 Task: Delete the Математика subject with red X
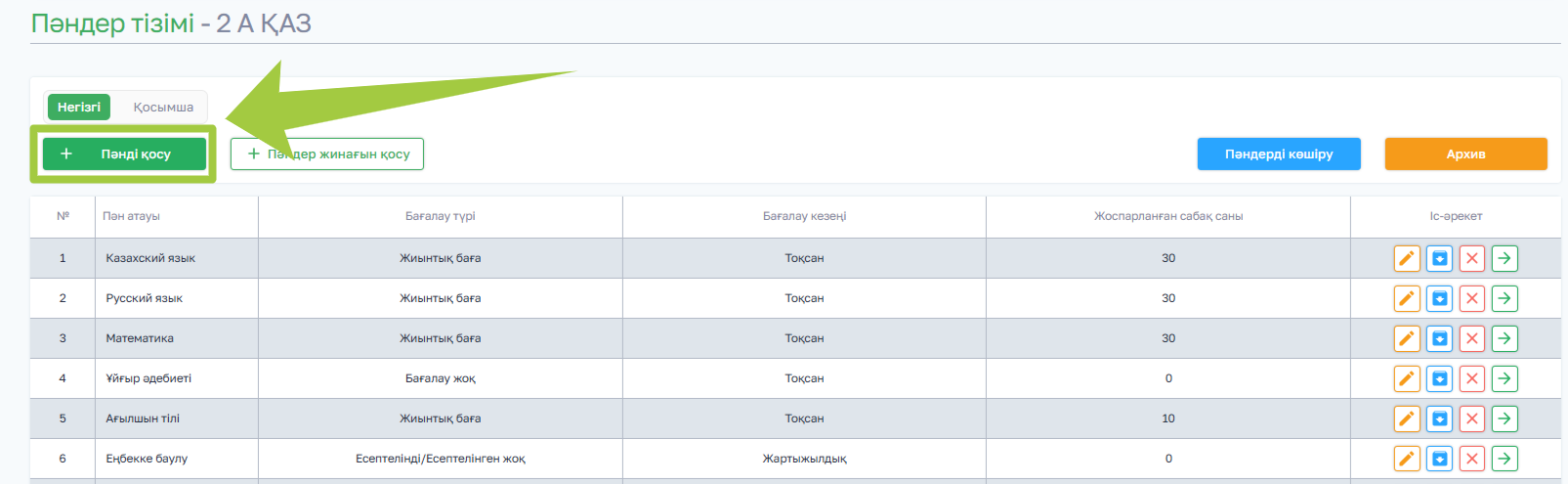click(x=1472, y=338)
